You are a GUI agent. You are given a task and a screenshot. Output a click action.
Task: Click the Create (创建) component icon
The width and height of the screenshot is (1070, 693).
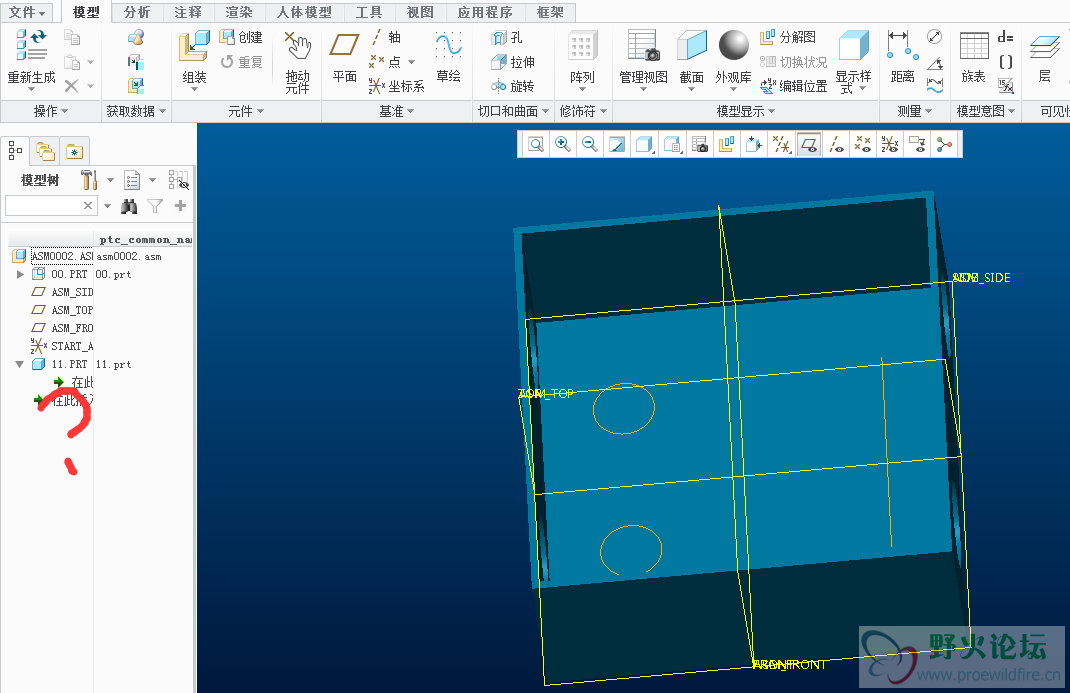(x=227, y=37)
